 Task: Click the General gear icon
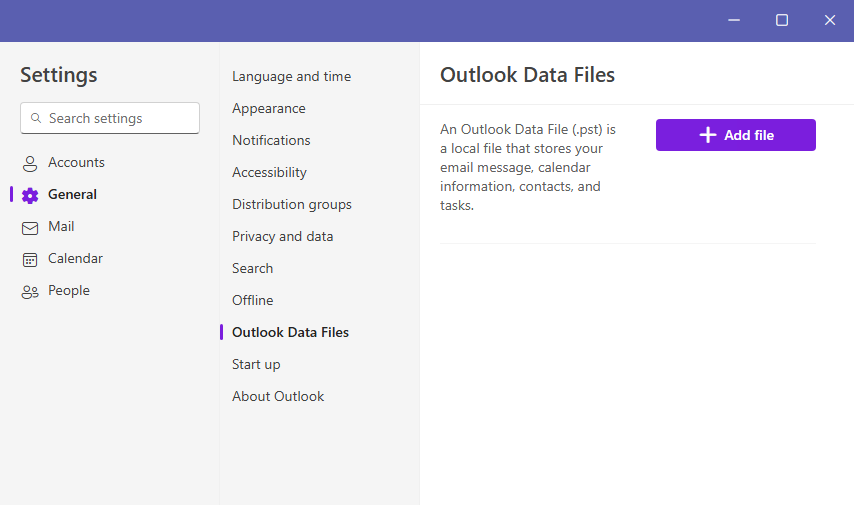tap(30, 196)
